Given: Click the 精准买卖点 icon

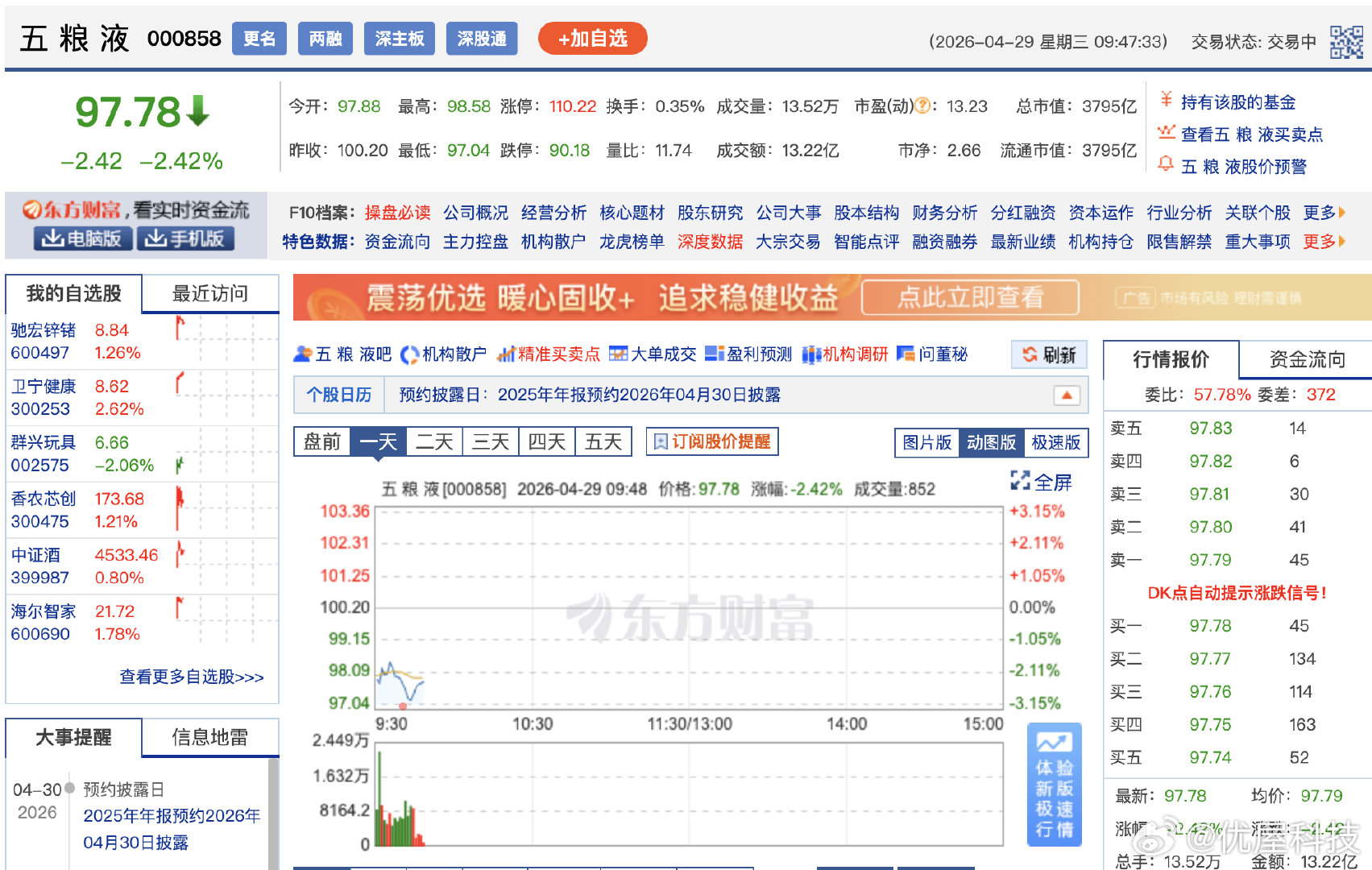Looking at the screenshot, I should (x=505, y=354).
